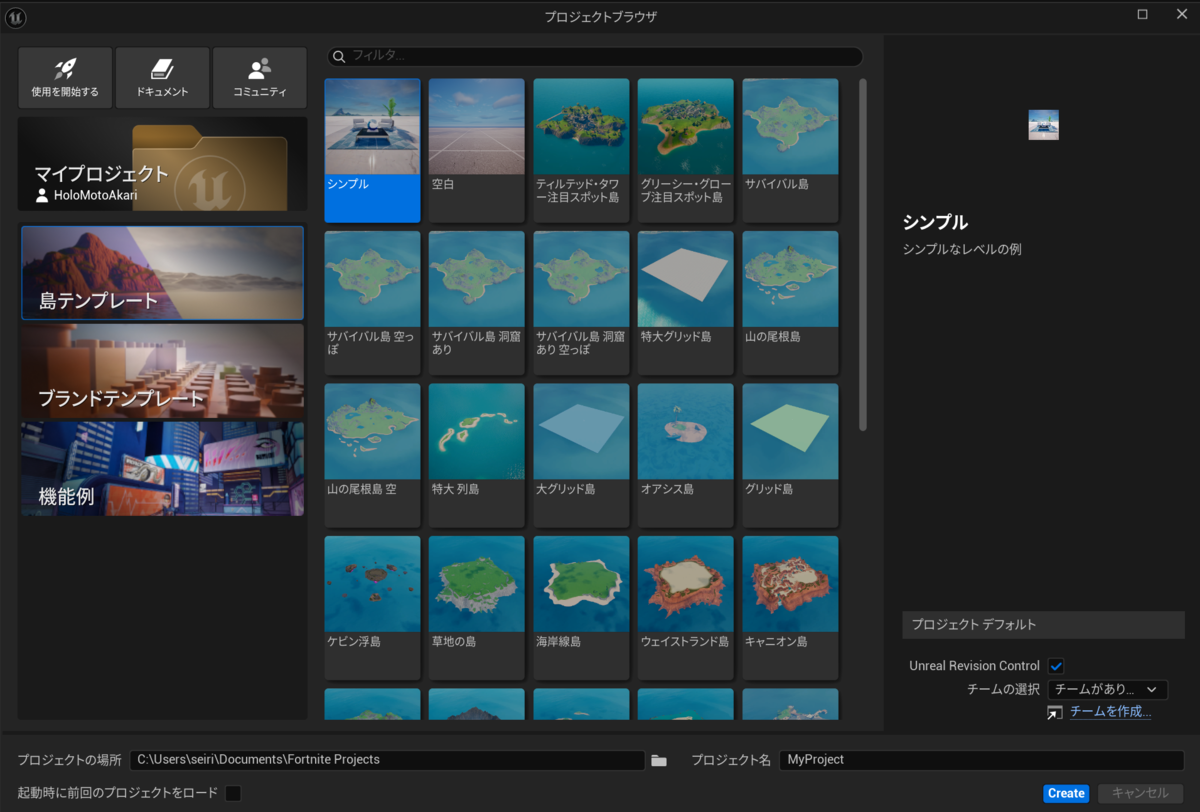Viewport: 1200px width, 812px height.
Task: Click the template list vertical scrollbar
Action: [863, 255]
